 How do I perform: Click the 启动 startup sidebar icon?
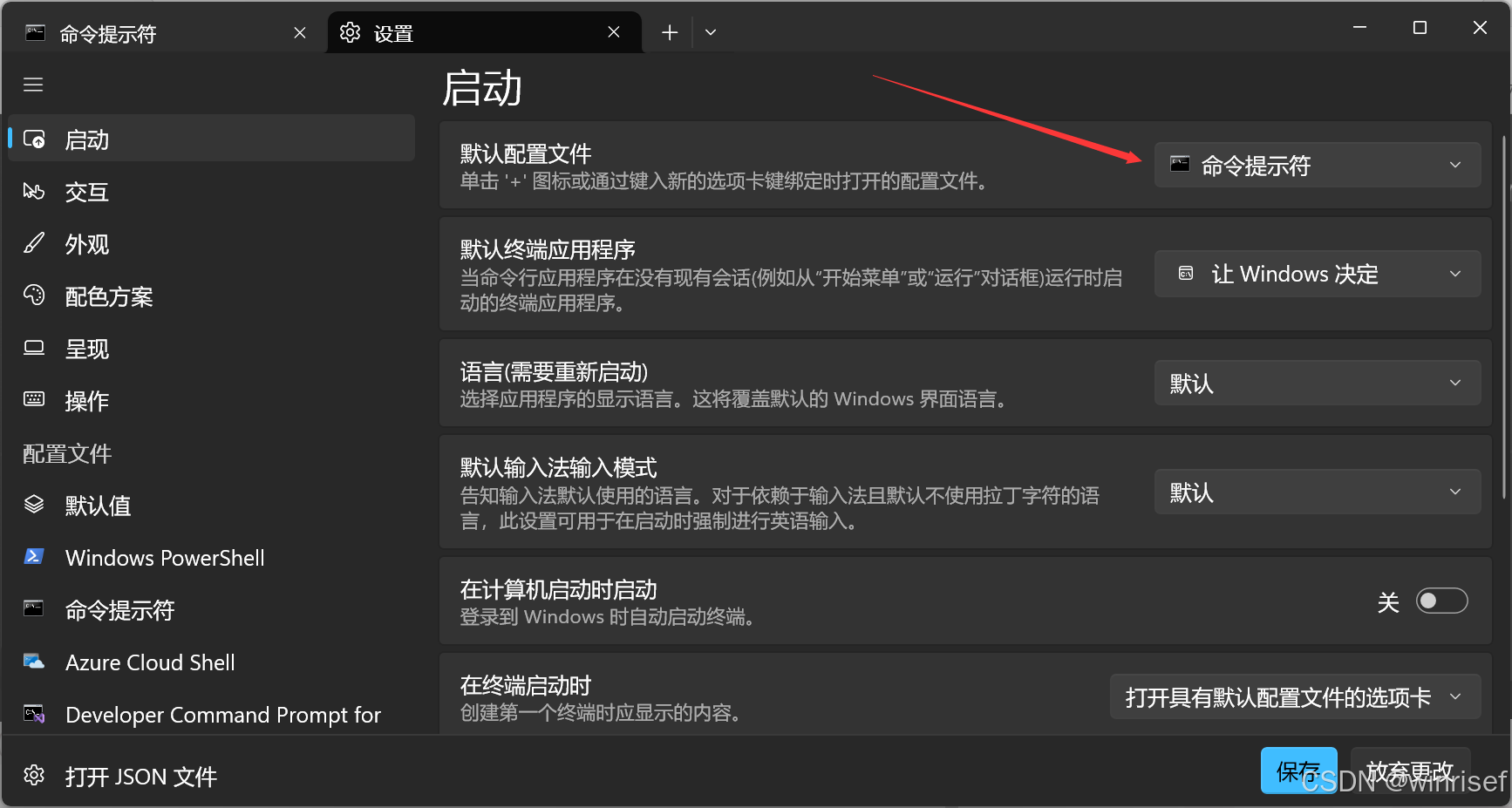click(x=34, y=139)
